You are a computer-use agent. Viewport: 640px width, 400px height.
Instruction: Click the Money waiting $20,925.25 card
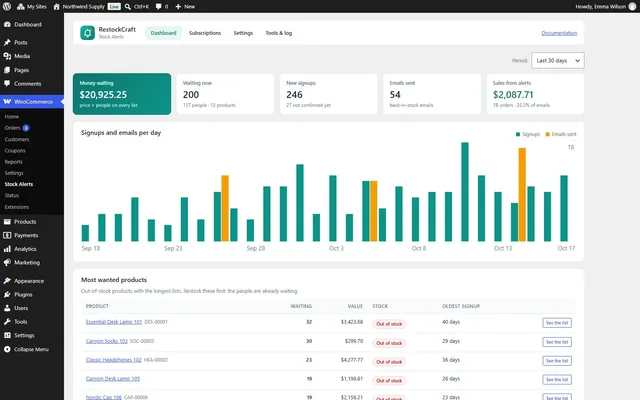click(x=122, y=94)
